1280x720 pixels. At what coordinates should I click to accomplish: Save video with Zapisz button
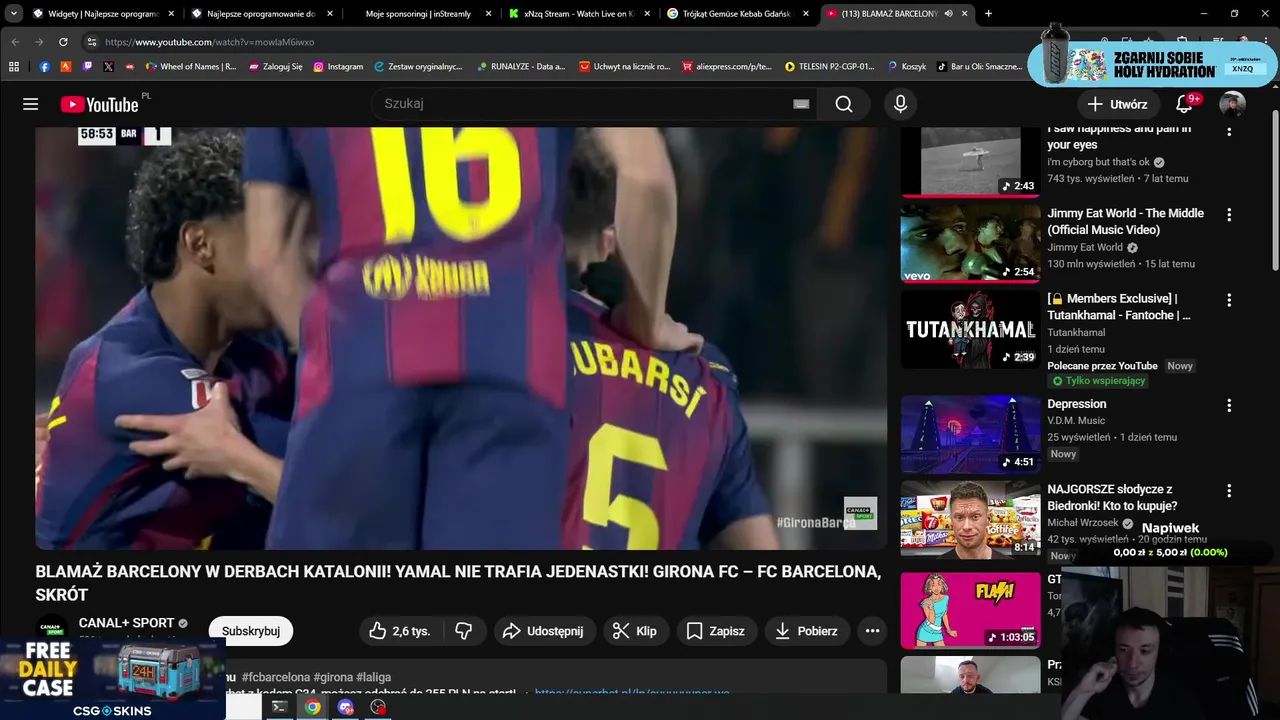pos(716,631)
